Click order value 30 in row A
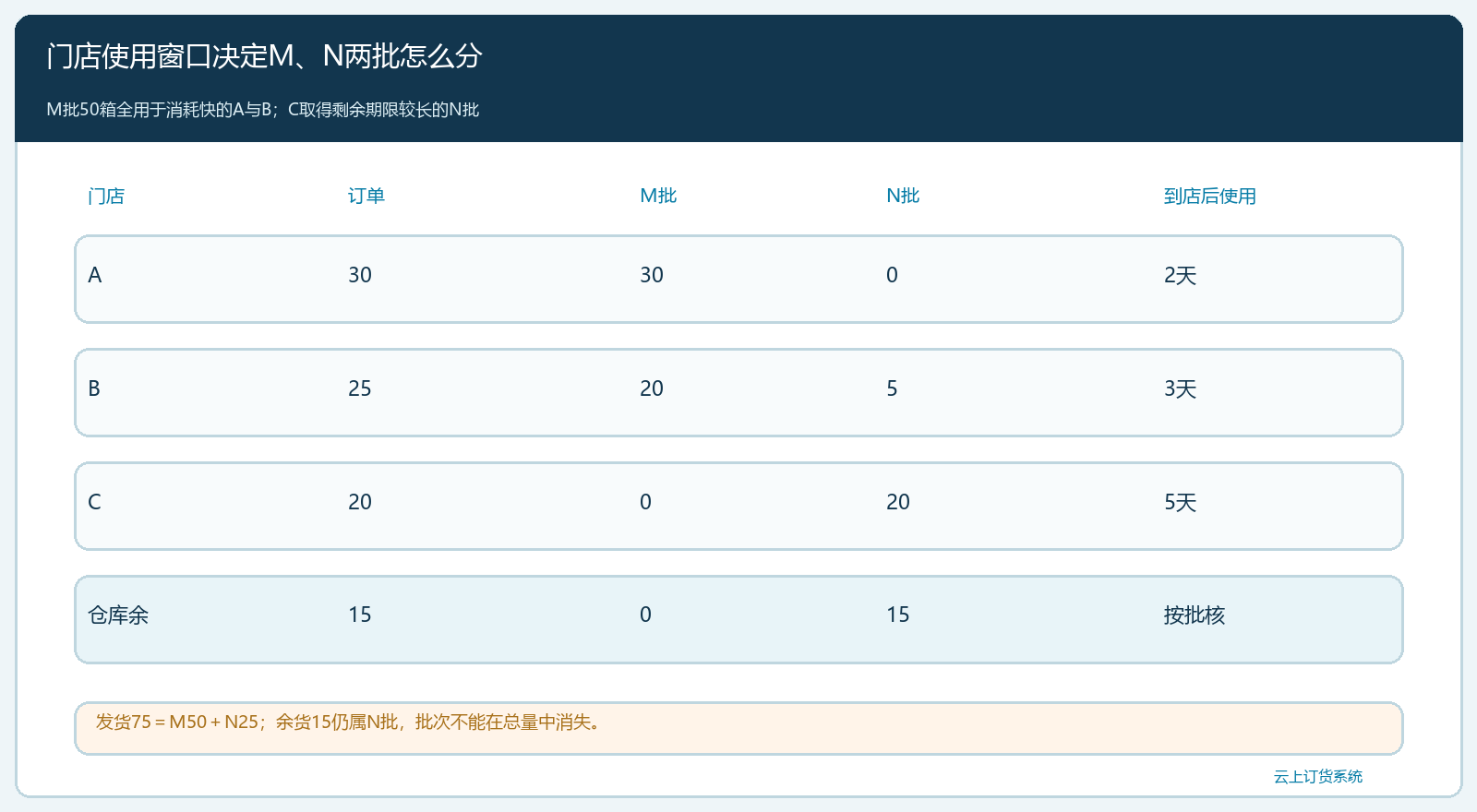The width and height of the screenshot is (1477, 812). [x=360, y=275]
